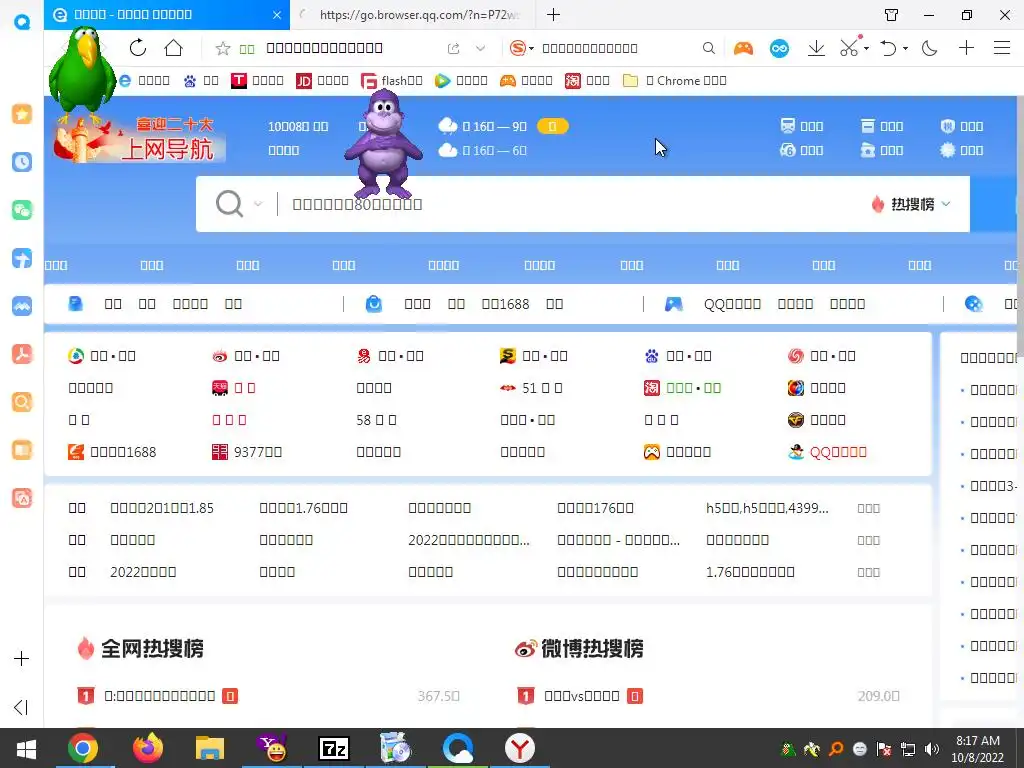The image size is (1024, 768).
Task: Open File Explorer from the taskbar
Action: click(x=210, y=748)
